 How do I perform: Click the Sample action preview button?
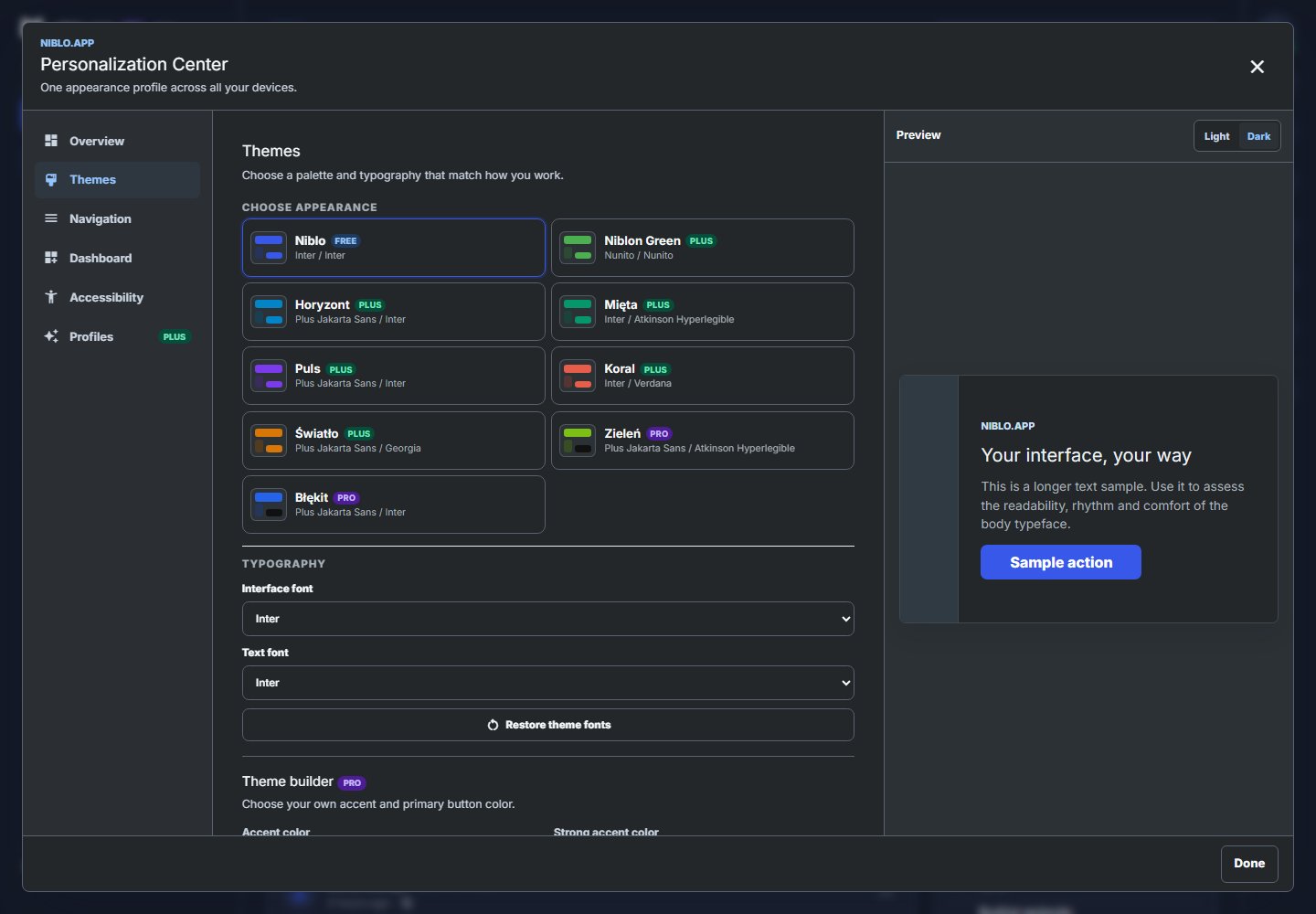pos(1061,562)
